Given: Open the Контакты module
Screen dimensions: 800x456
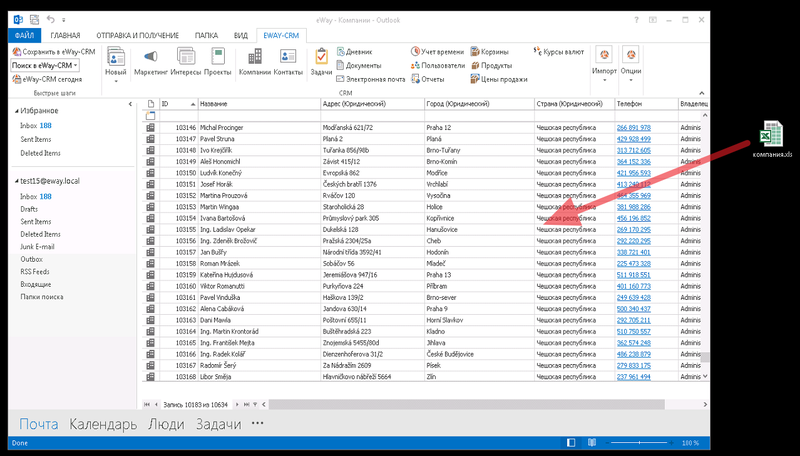Looking at the screenshot, I should click(x=288, y=62).
